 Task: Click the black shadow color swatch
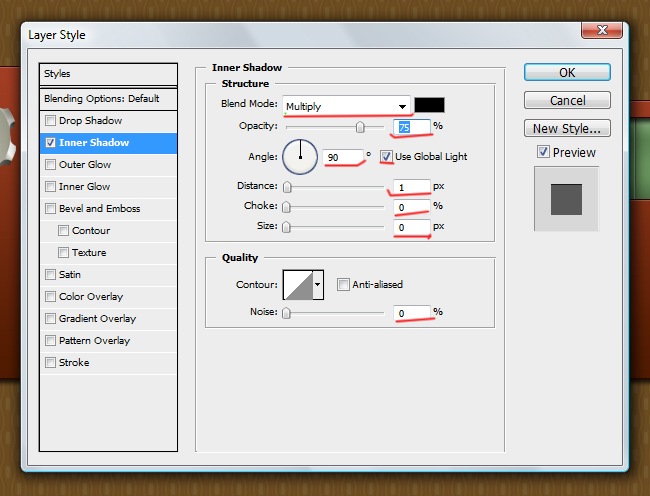click(430, 105)
